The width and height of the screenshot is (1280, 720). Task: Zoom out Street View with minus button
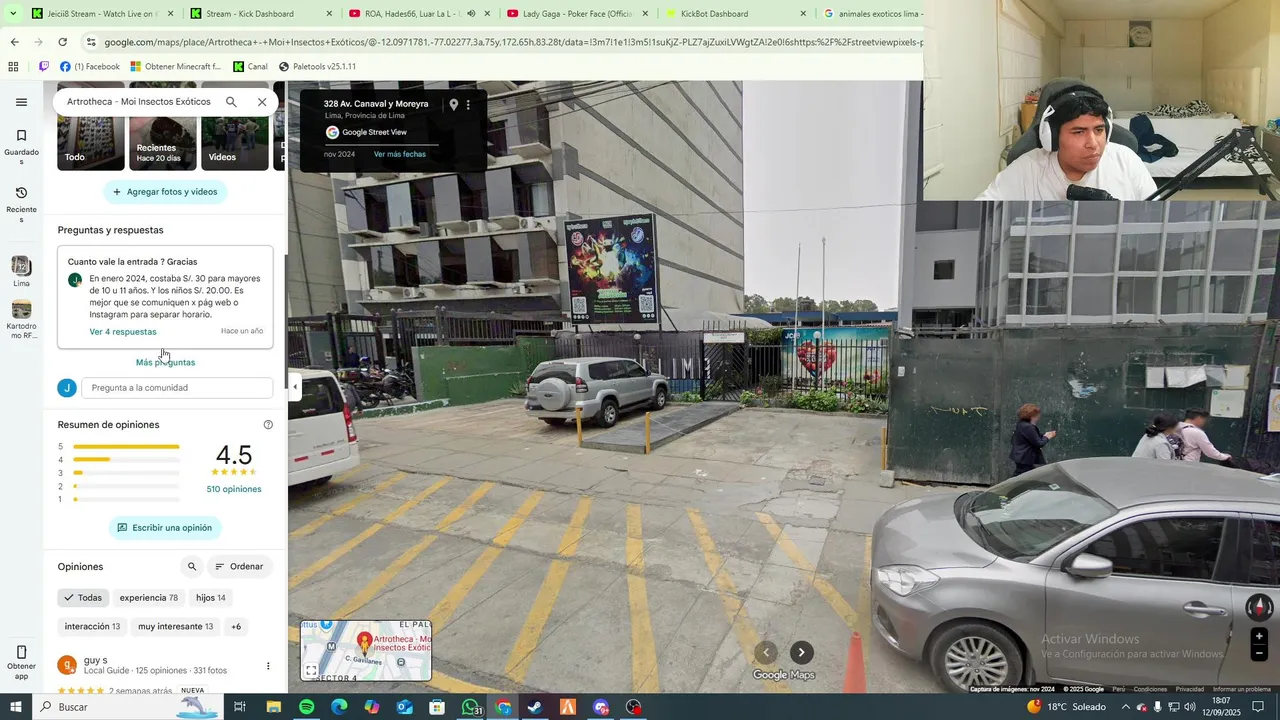click(x=1259, y=653)
